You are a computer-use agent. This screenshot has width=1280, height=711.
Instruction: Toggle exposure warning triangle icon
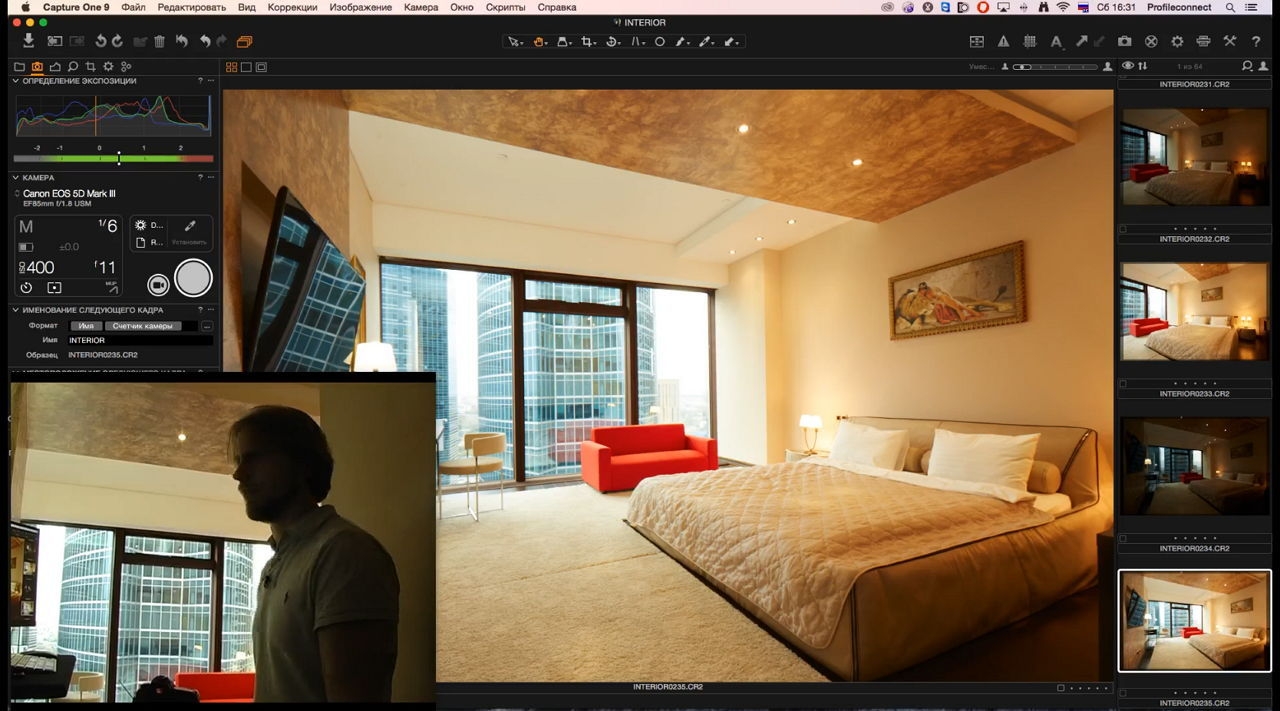1003,42
